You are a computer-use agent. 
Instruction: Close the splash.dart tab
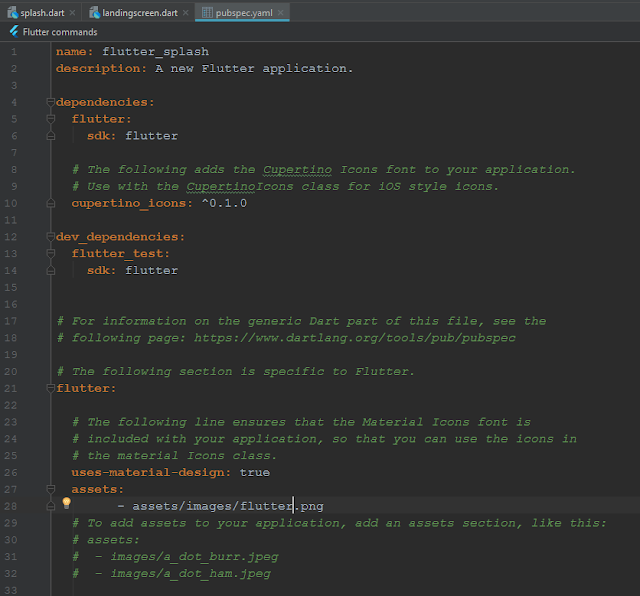(73, 13)
